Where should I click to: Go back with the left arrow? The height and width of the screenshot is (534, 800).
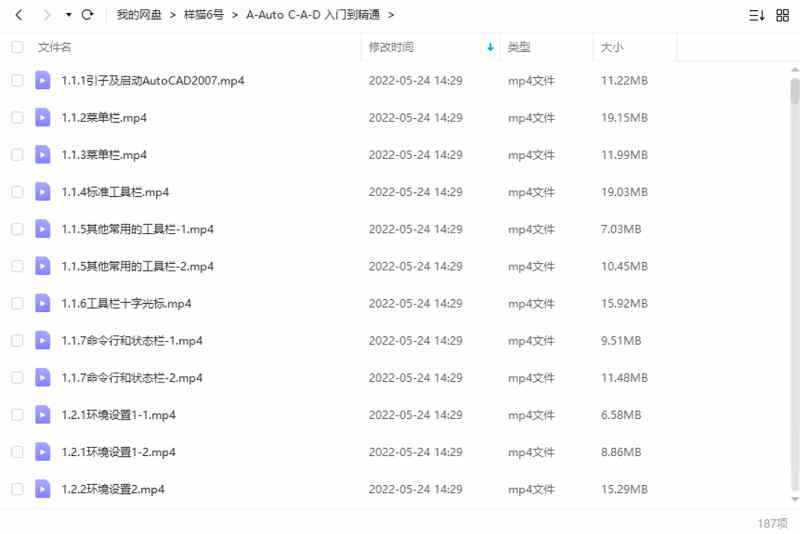point(19,15)
